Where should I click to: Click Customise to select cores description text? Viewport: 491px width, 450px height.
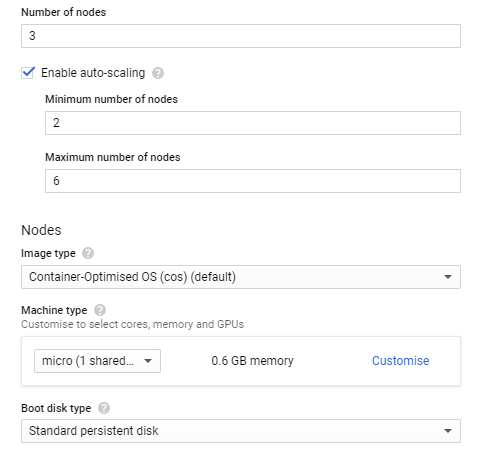pos(133,324)
